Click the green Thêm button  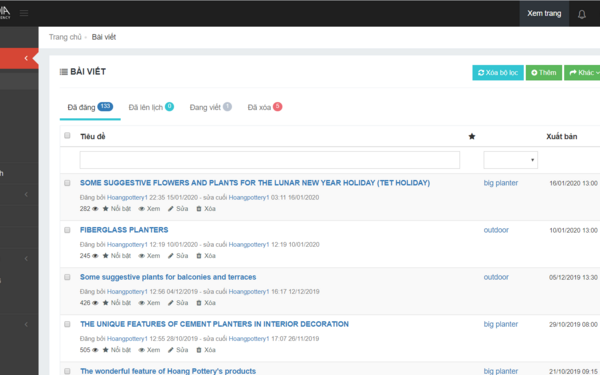pos(544,73)
